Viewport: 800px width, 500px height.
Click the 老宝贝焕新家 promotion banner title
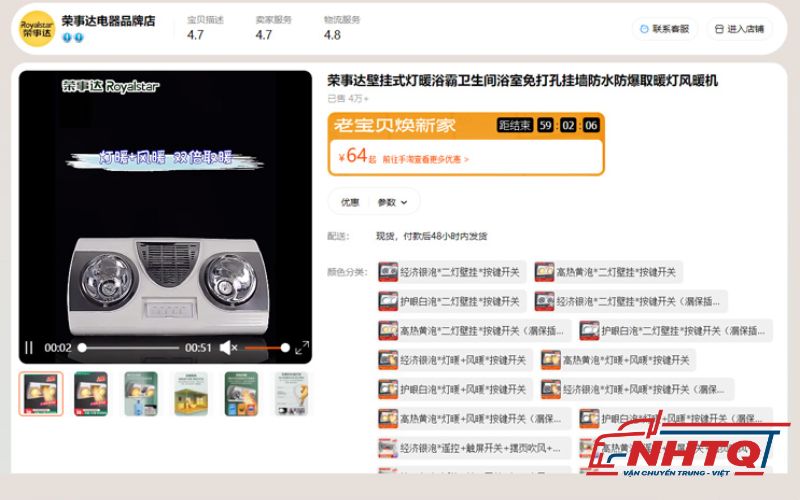pos(394,125)
